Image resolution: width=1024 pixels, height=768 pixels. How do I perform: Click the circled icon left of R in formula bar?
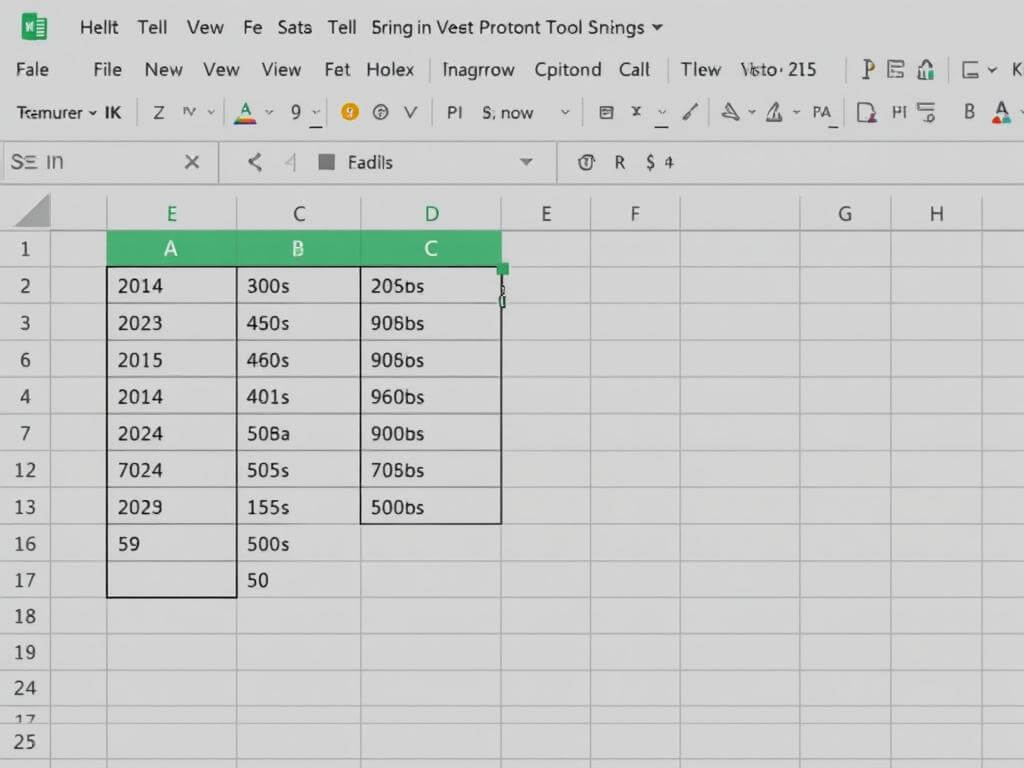(586, 162)
